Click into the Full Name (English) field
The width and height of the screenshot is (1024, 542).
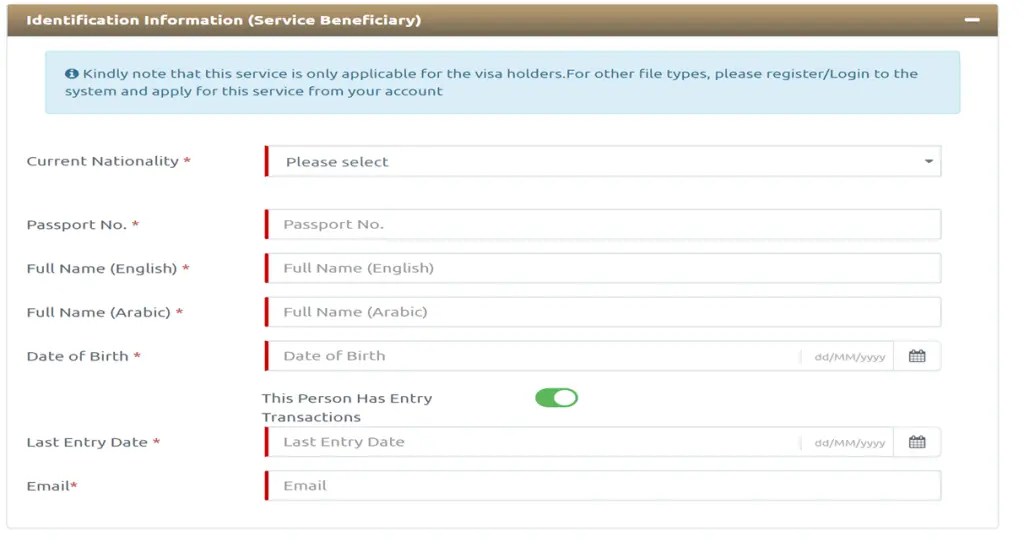[603, 268]
